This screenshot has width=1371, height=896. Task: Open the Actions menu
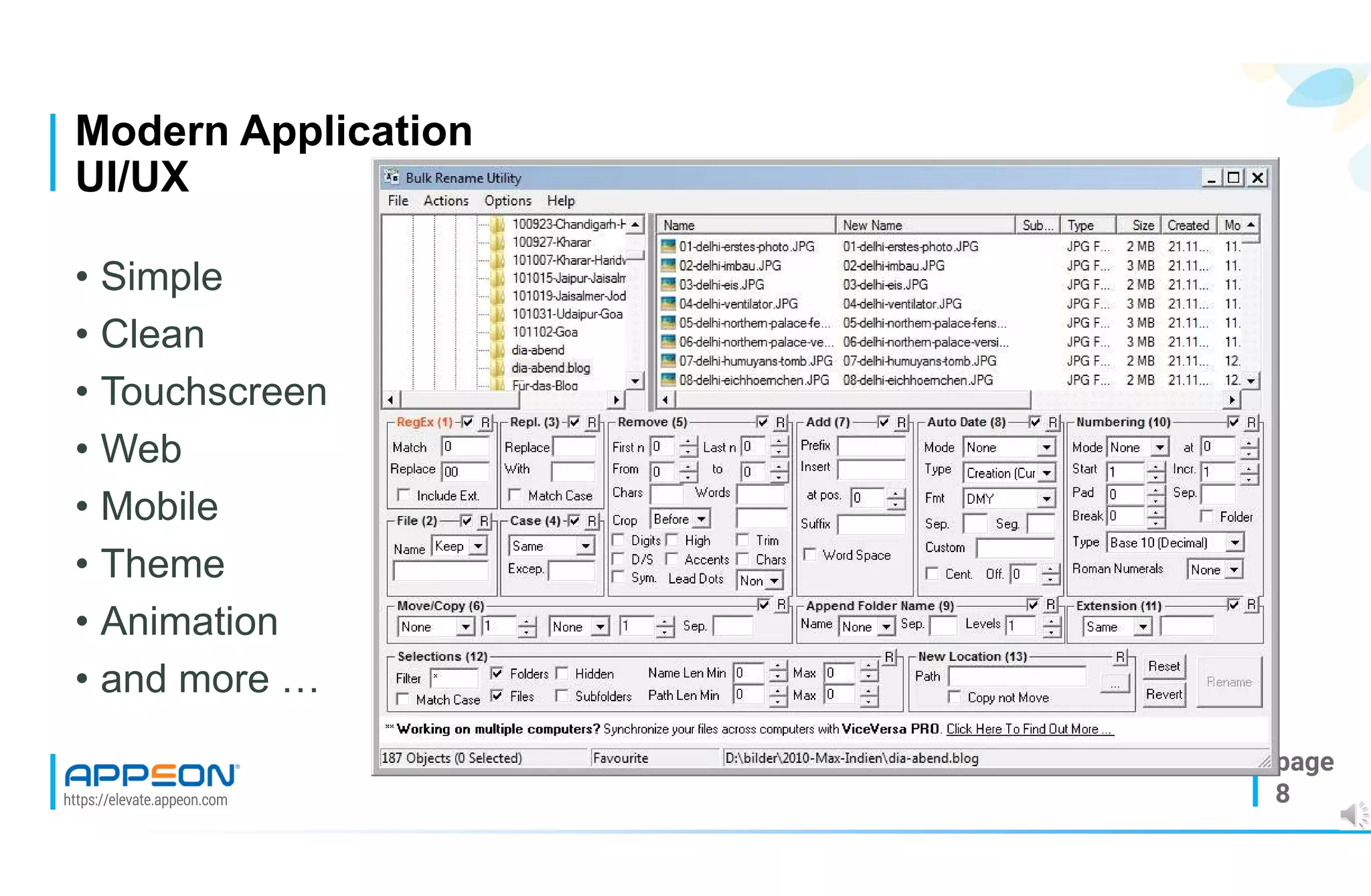(446, 201)
